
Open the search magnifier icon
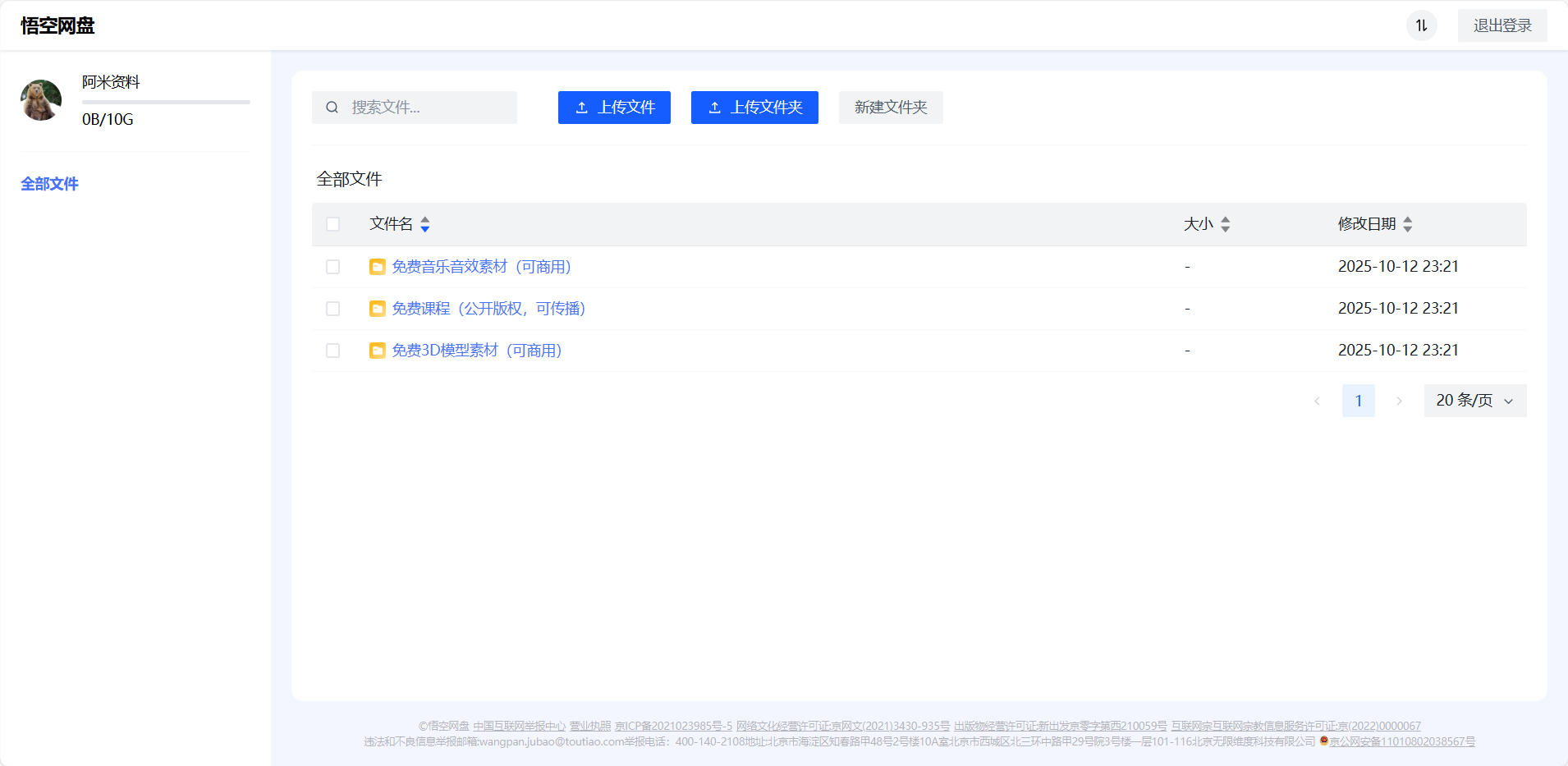[x=332, y=108]
